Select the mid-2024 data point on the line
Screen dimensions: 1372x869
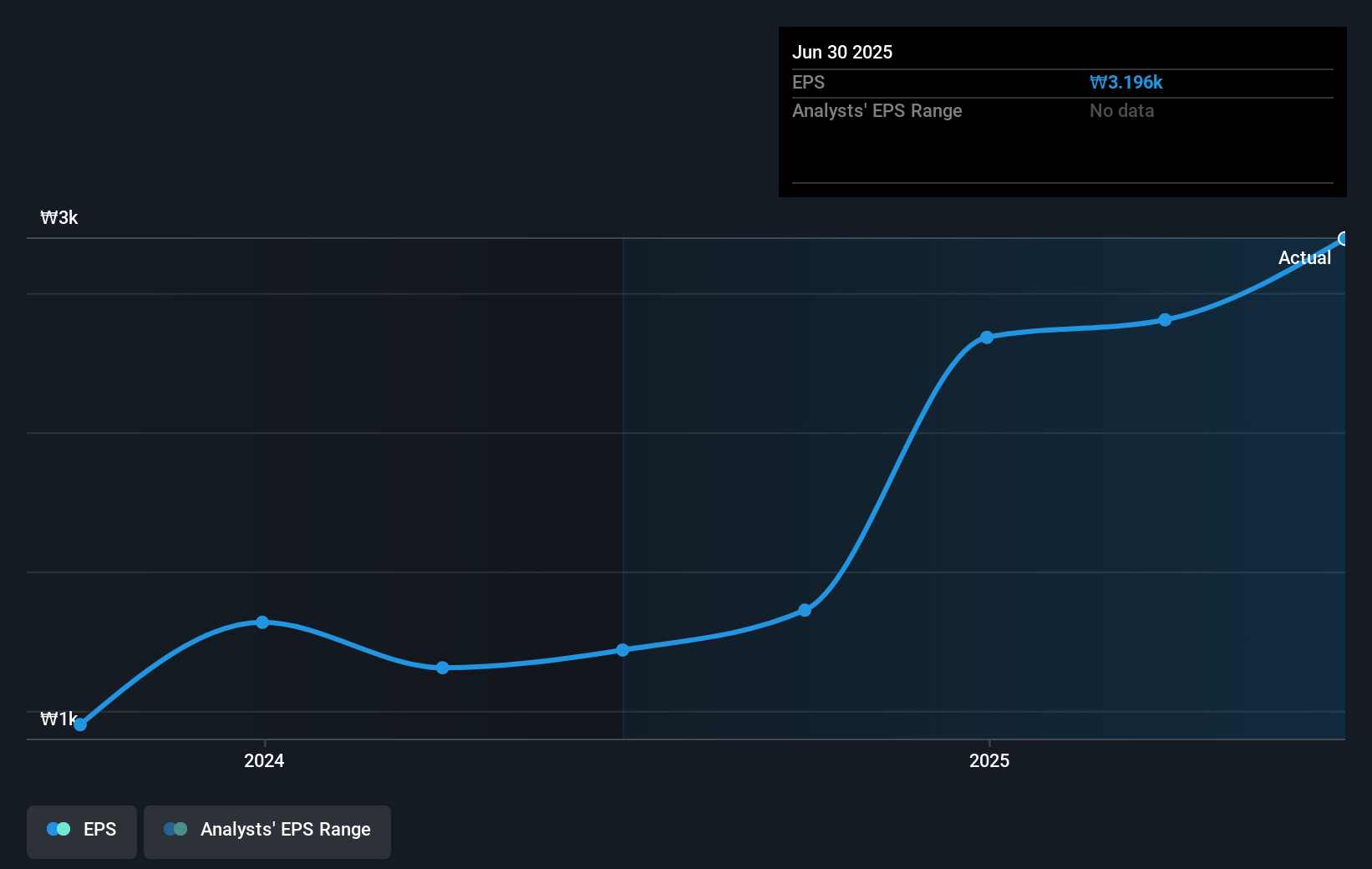pos(622,650)
